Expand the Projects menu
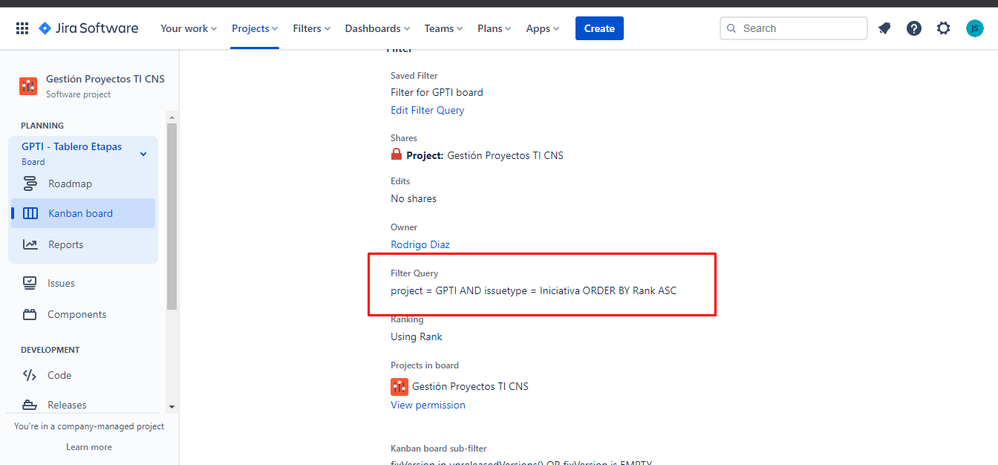The width and height of the screenshot is (998, 465). tap(255, 28)
